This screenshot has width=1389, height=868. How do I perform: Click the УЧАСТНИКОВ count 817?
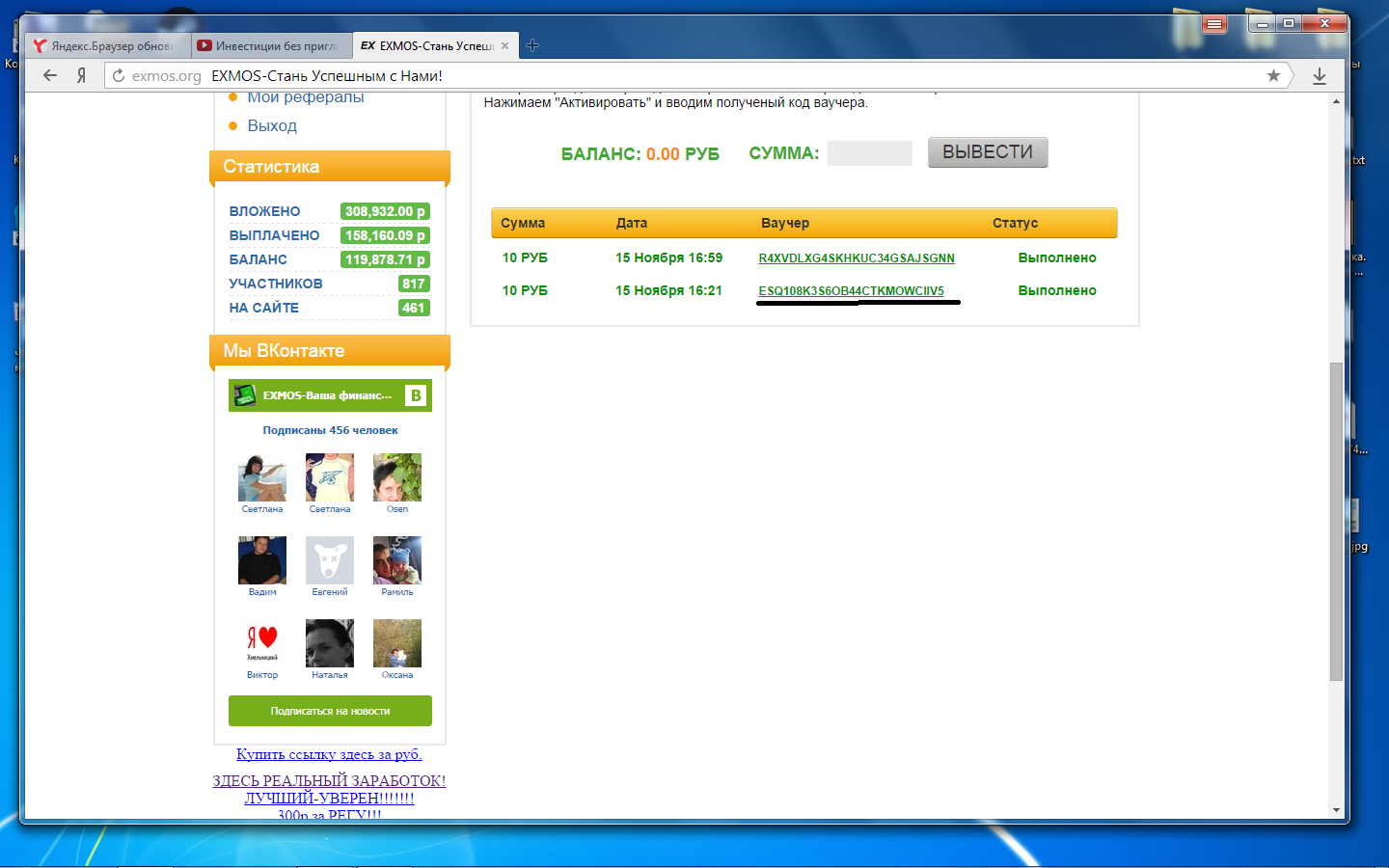[x=414, y=284]
